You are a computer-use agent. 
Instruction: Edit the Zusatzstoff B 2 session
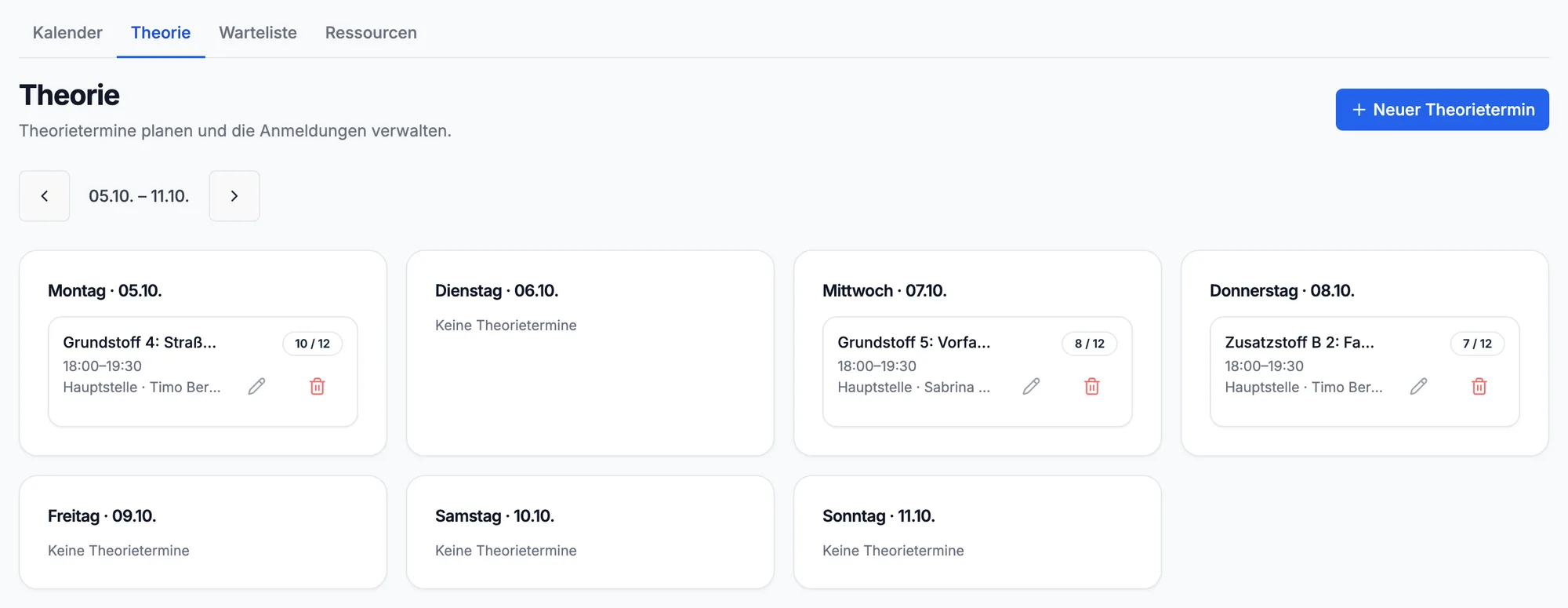tap(1418, 386)
